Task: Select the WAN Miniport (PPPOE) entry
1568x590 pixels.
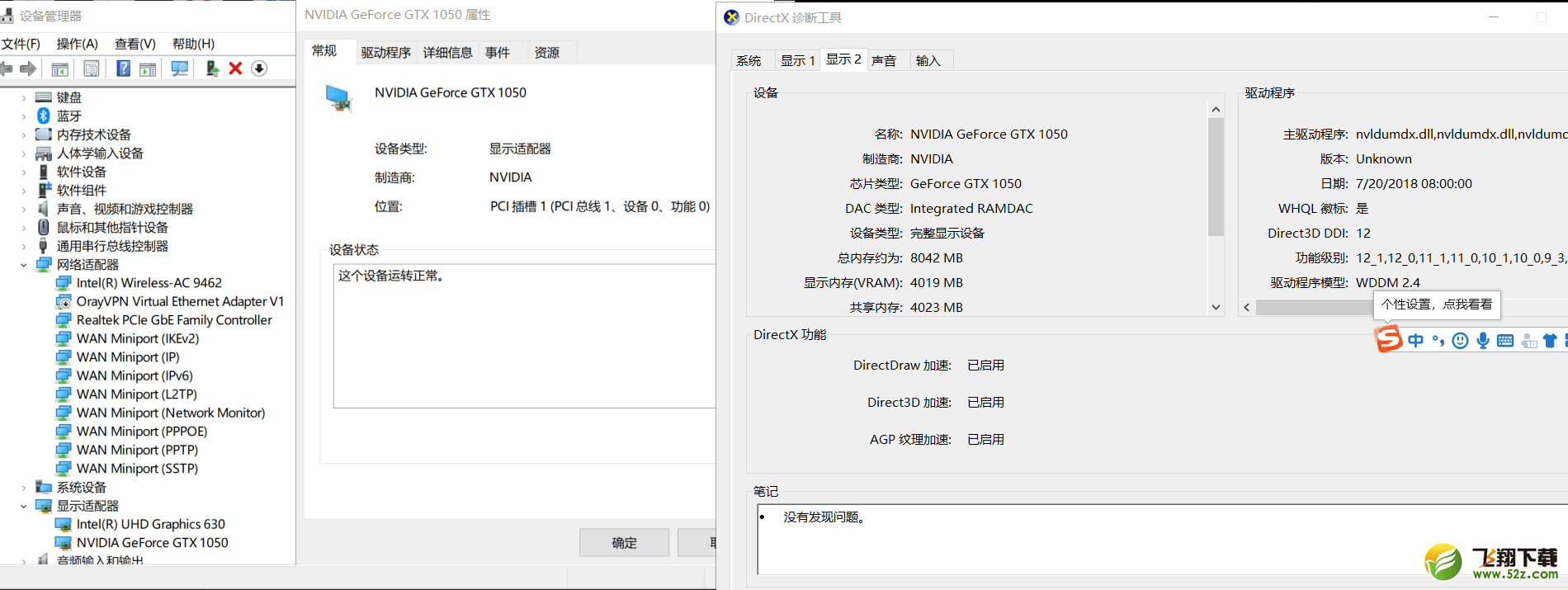Action: tap(142, 432)
